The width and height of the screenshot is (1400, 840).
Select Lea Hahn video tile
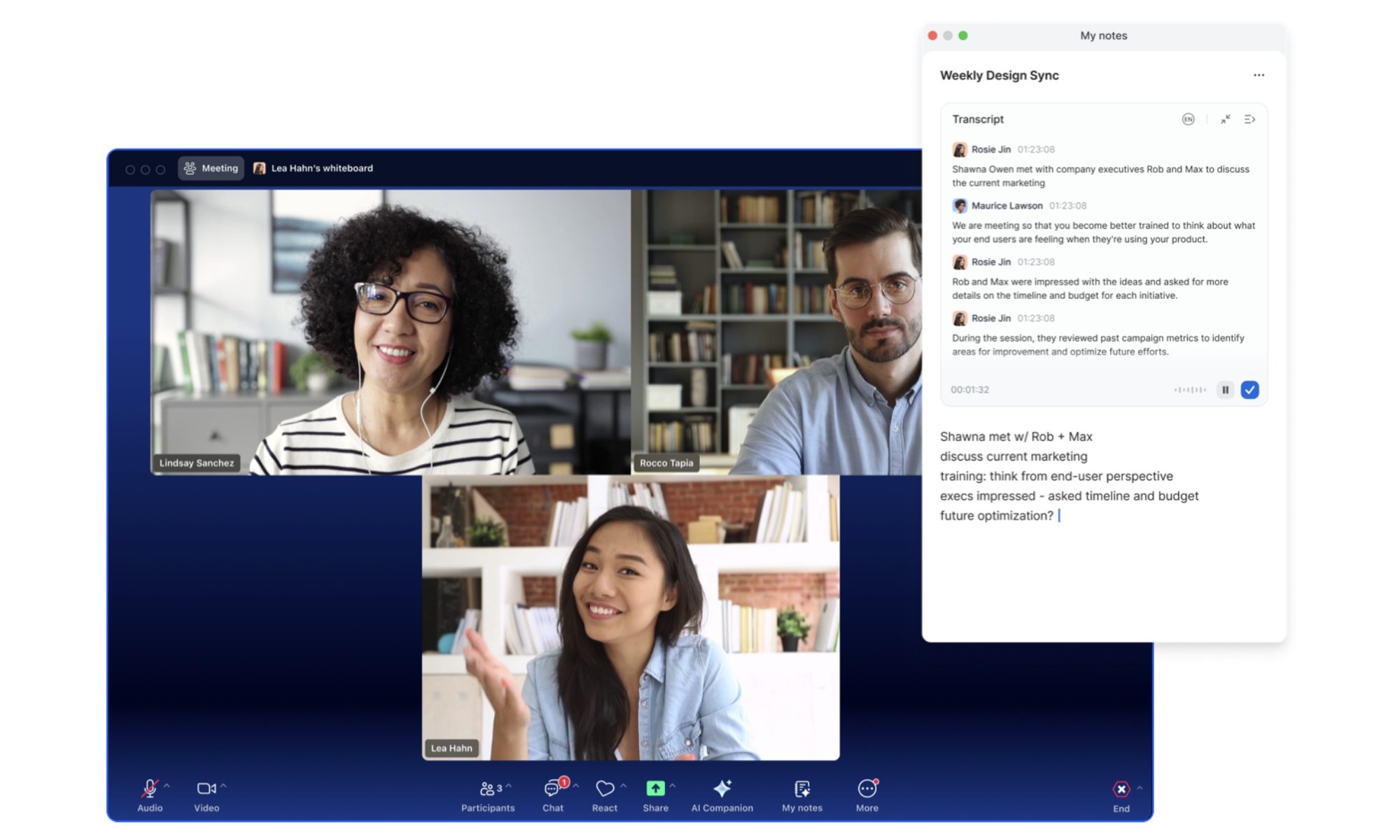[631, 617]
